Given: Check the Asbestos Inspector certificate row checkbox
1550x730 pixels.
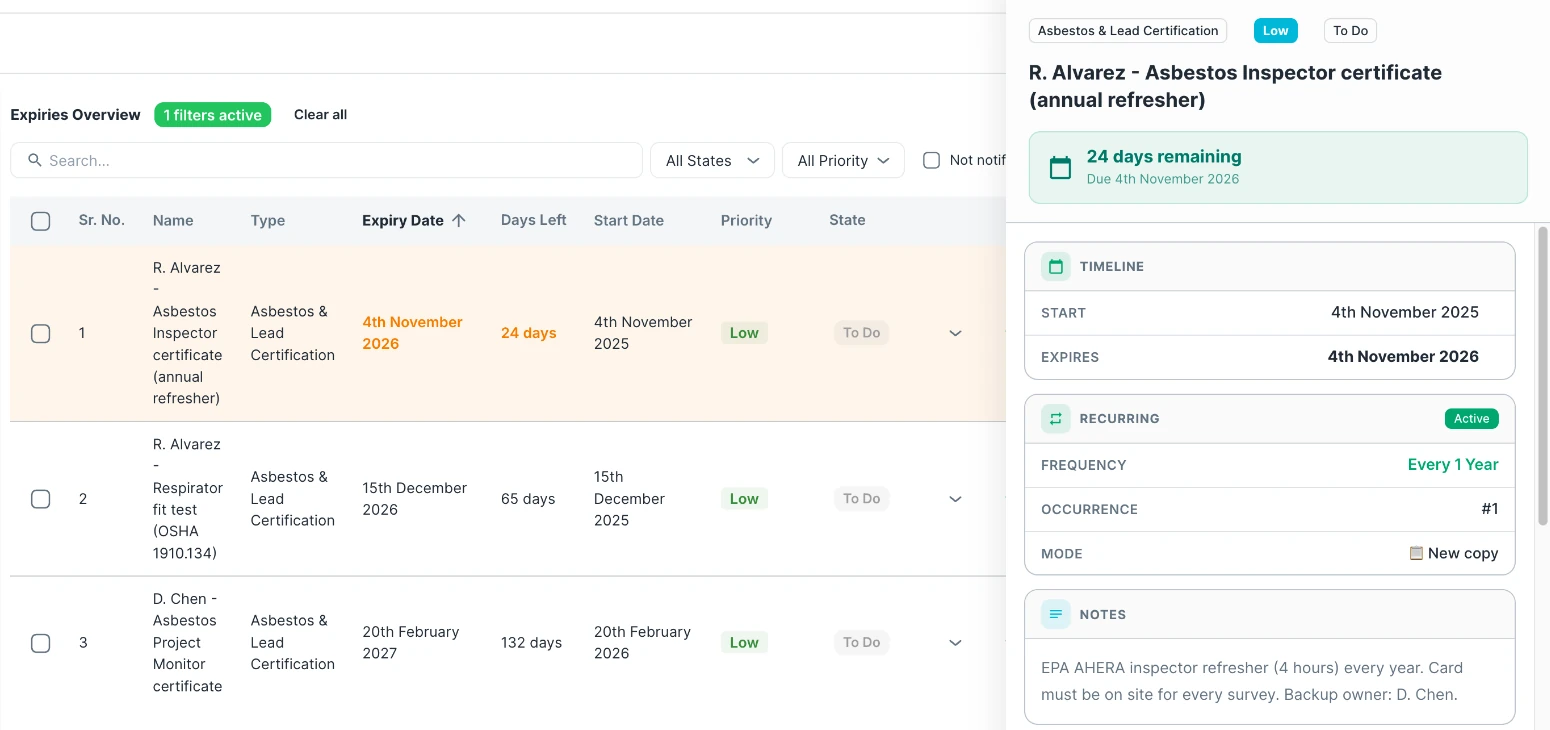Looking at the screenshot, I should 41,333.
